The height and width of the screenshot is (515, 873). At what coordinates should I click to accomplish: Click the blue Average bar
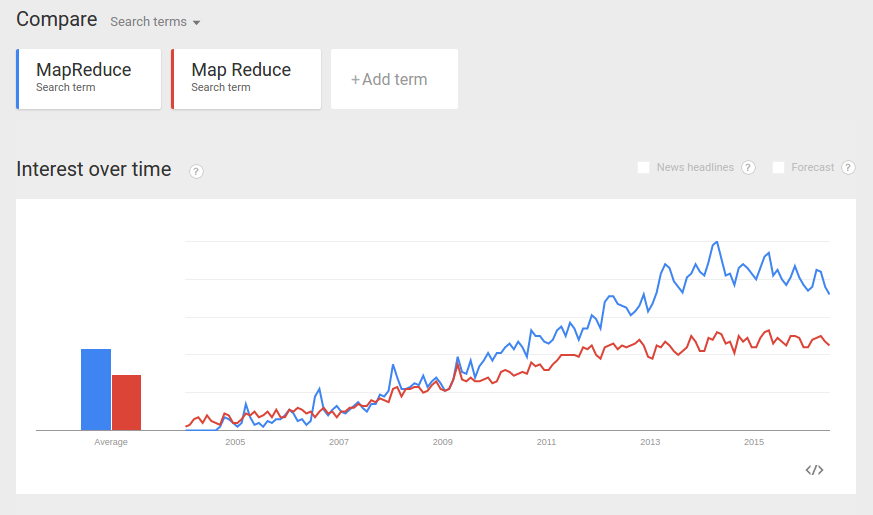[96, 389]
